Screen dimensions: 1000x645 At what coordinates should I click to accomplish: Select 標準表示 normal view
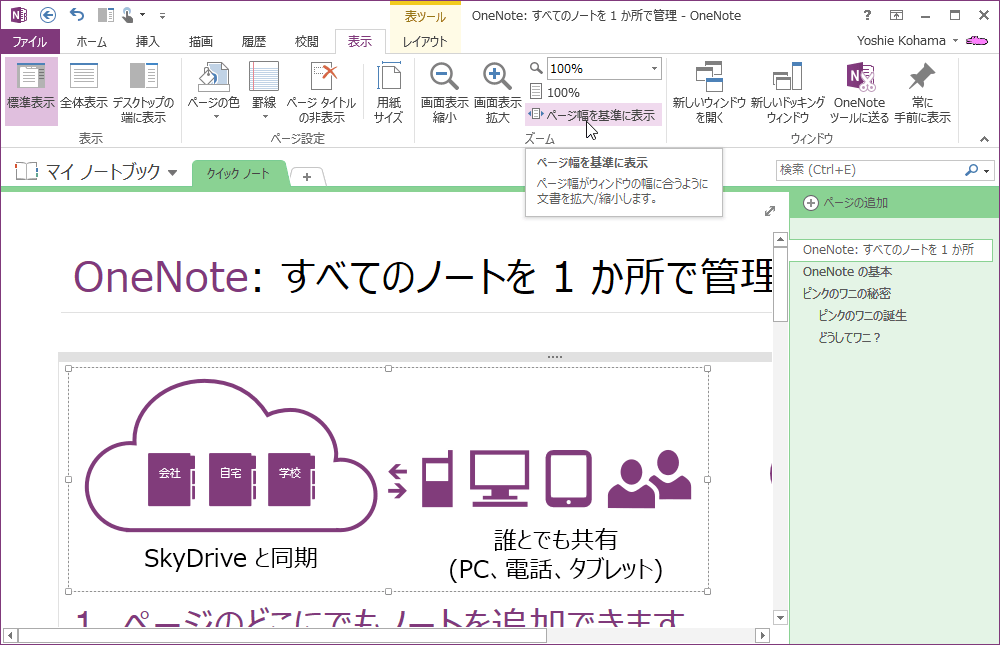(31, 91)
